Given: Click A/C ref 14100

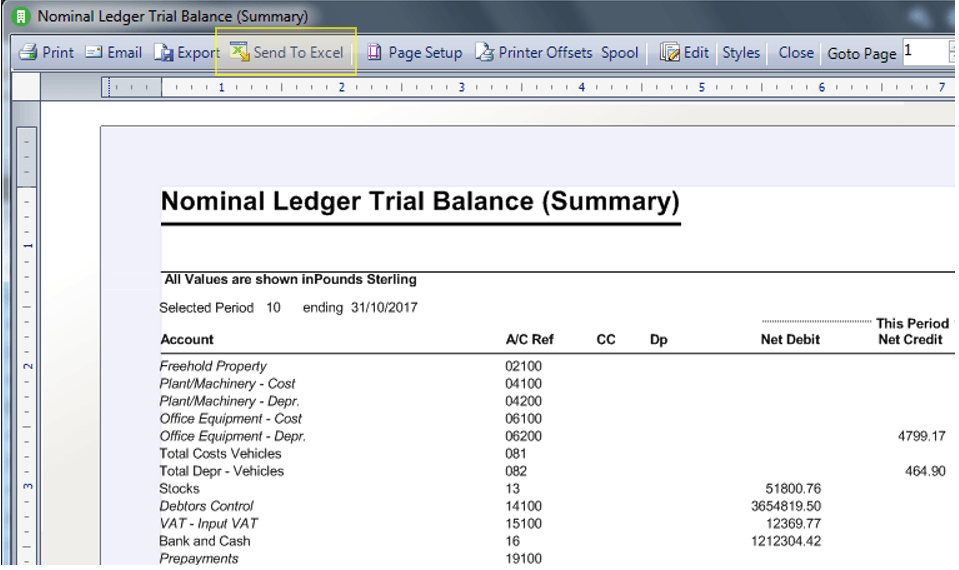Looking at the screenshot, I should (x=524, y=506).
